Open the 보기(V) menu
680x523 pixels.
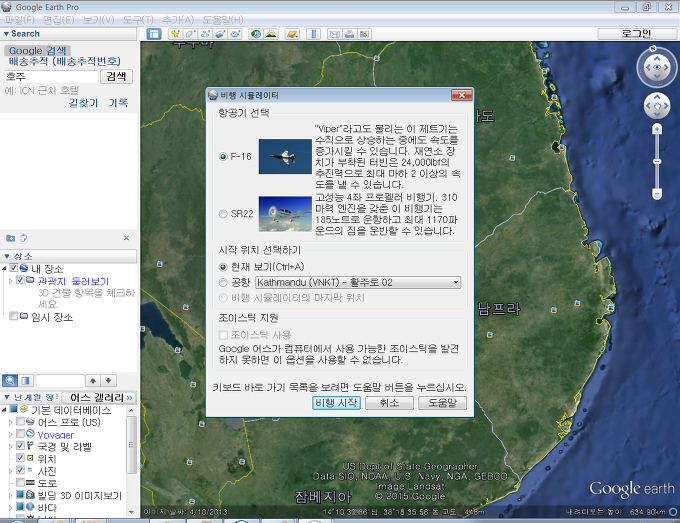[x=98, y=20]
